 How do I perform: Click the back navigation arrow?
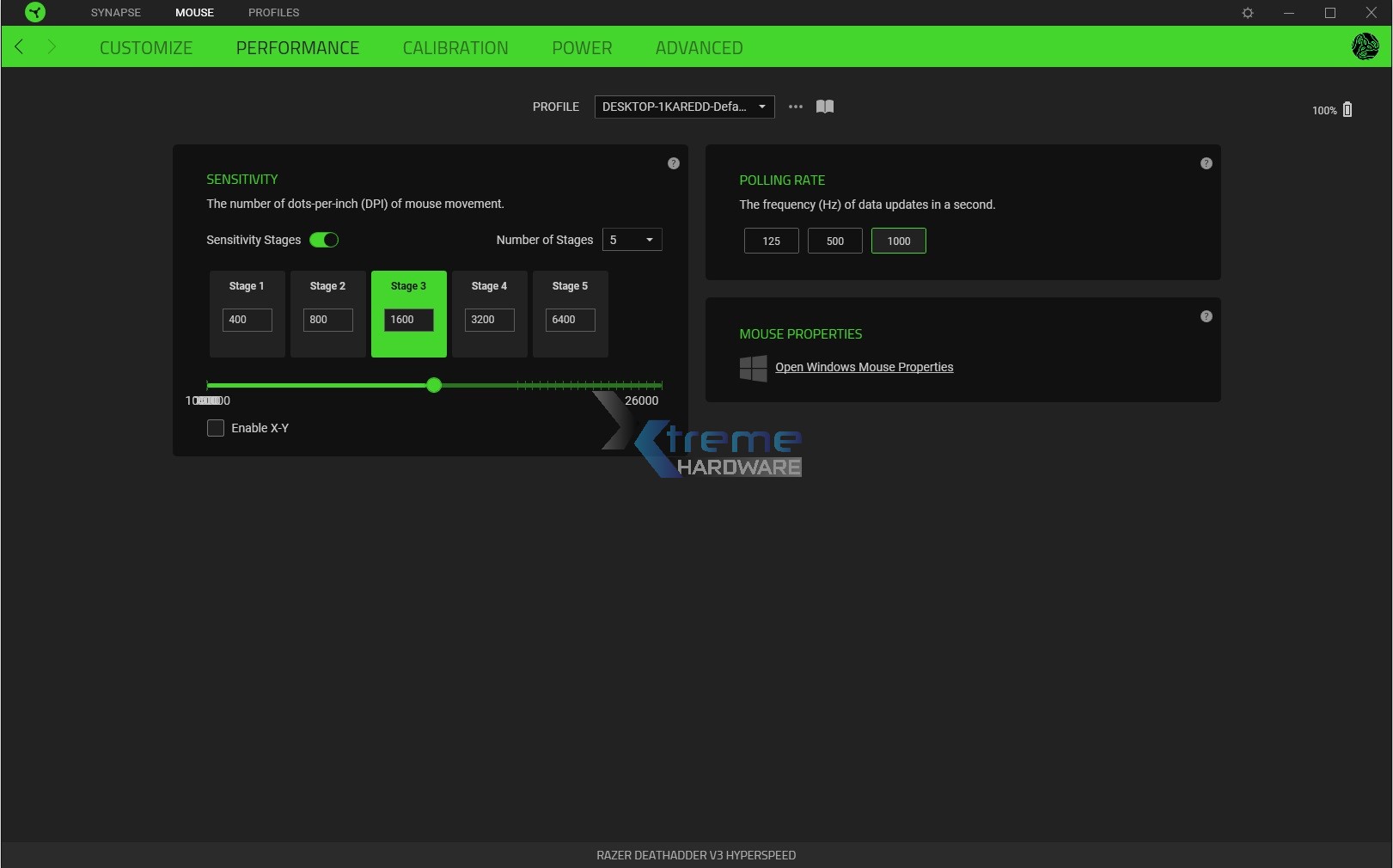(19, 47)
